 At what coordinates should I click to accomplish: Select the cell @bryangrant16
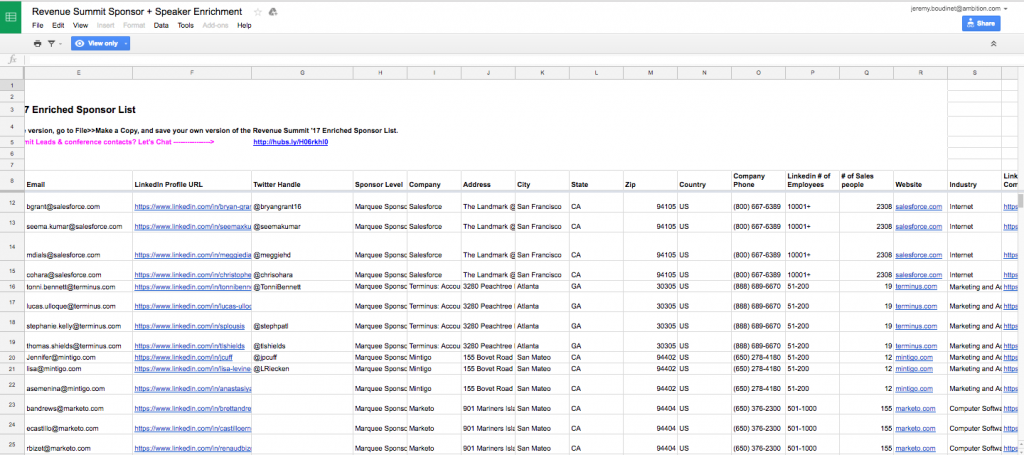302,203
